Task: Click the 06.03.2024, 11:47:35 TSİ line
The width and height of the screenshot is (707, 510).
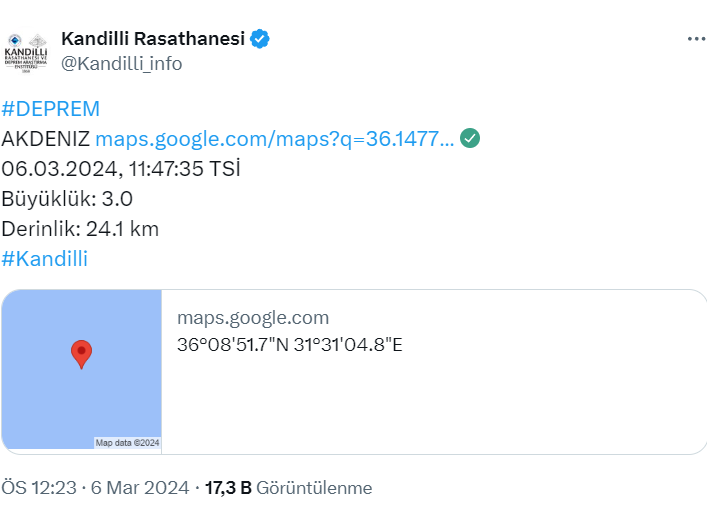Action: (x=121, y=168)
